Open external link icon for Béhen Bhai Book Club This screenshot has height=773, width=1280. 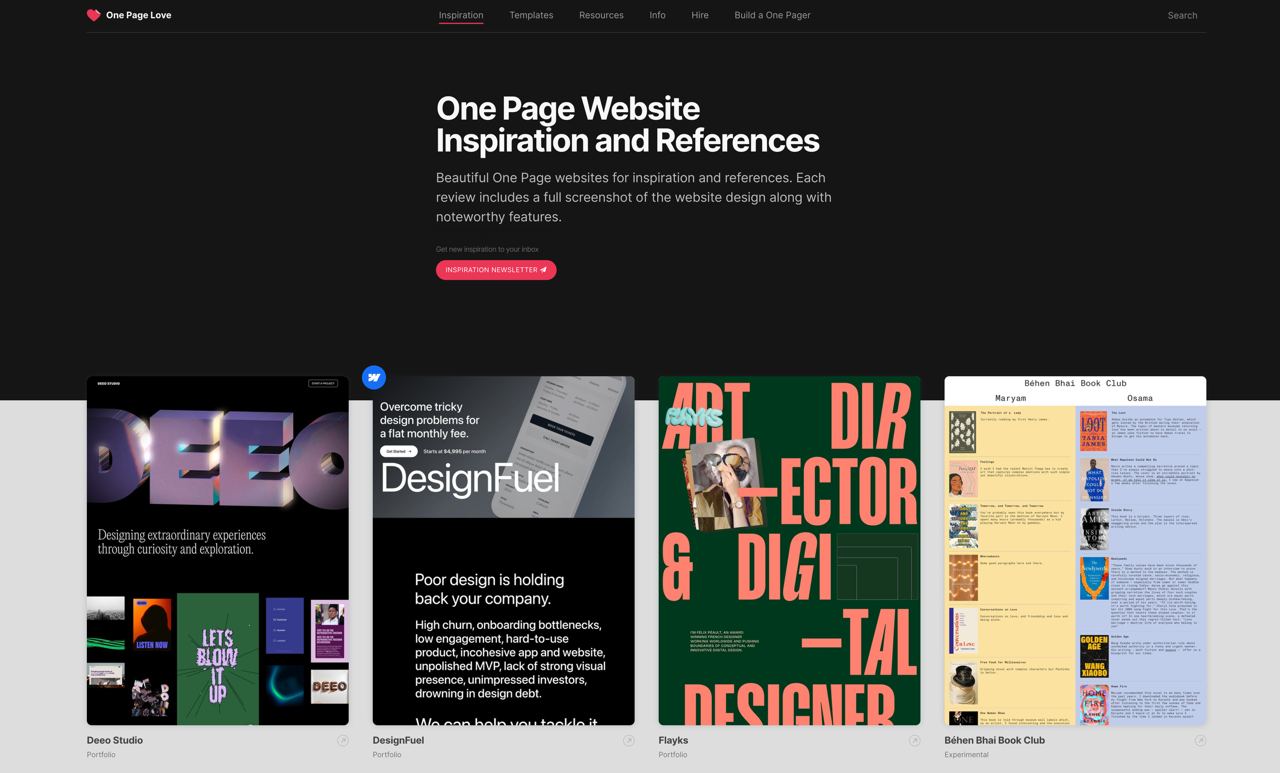pos(1200,741)
